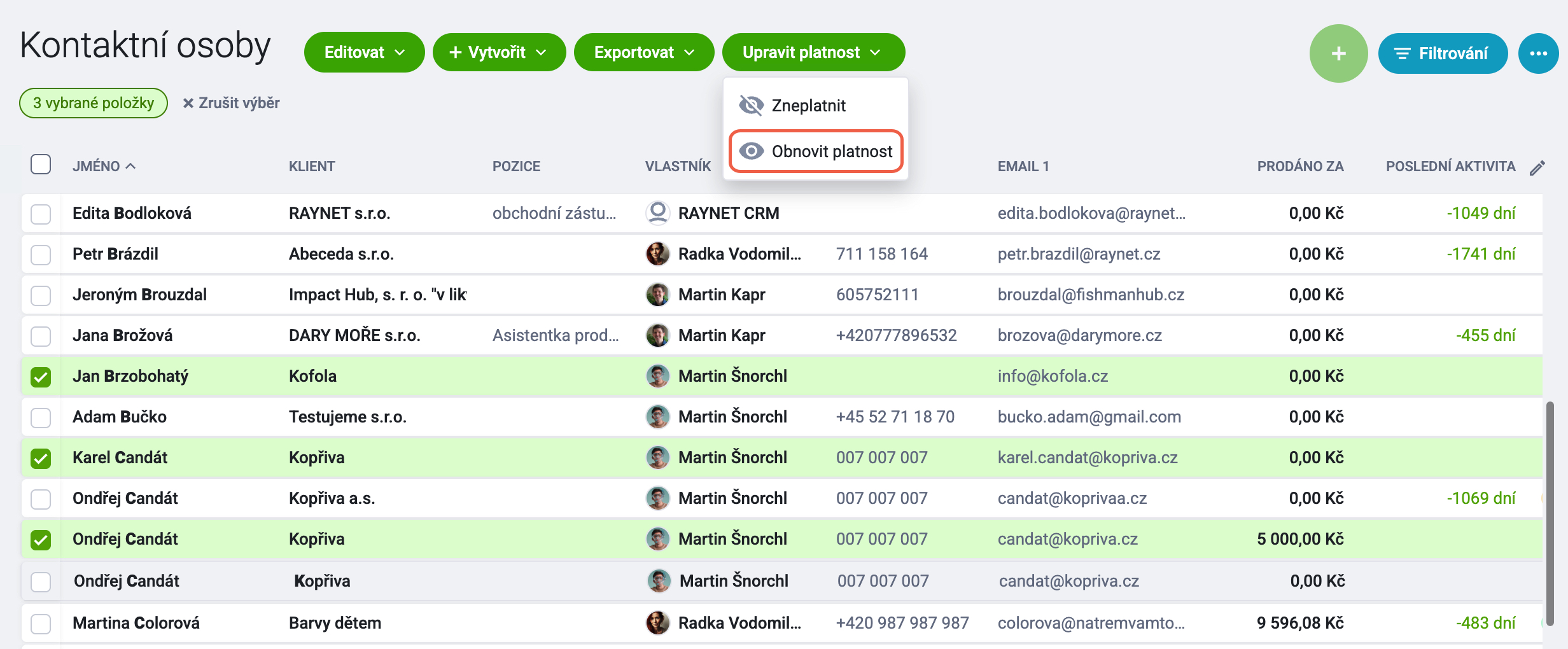
Task: Open email info@kofola.cz
Action: point(1053,376)
